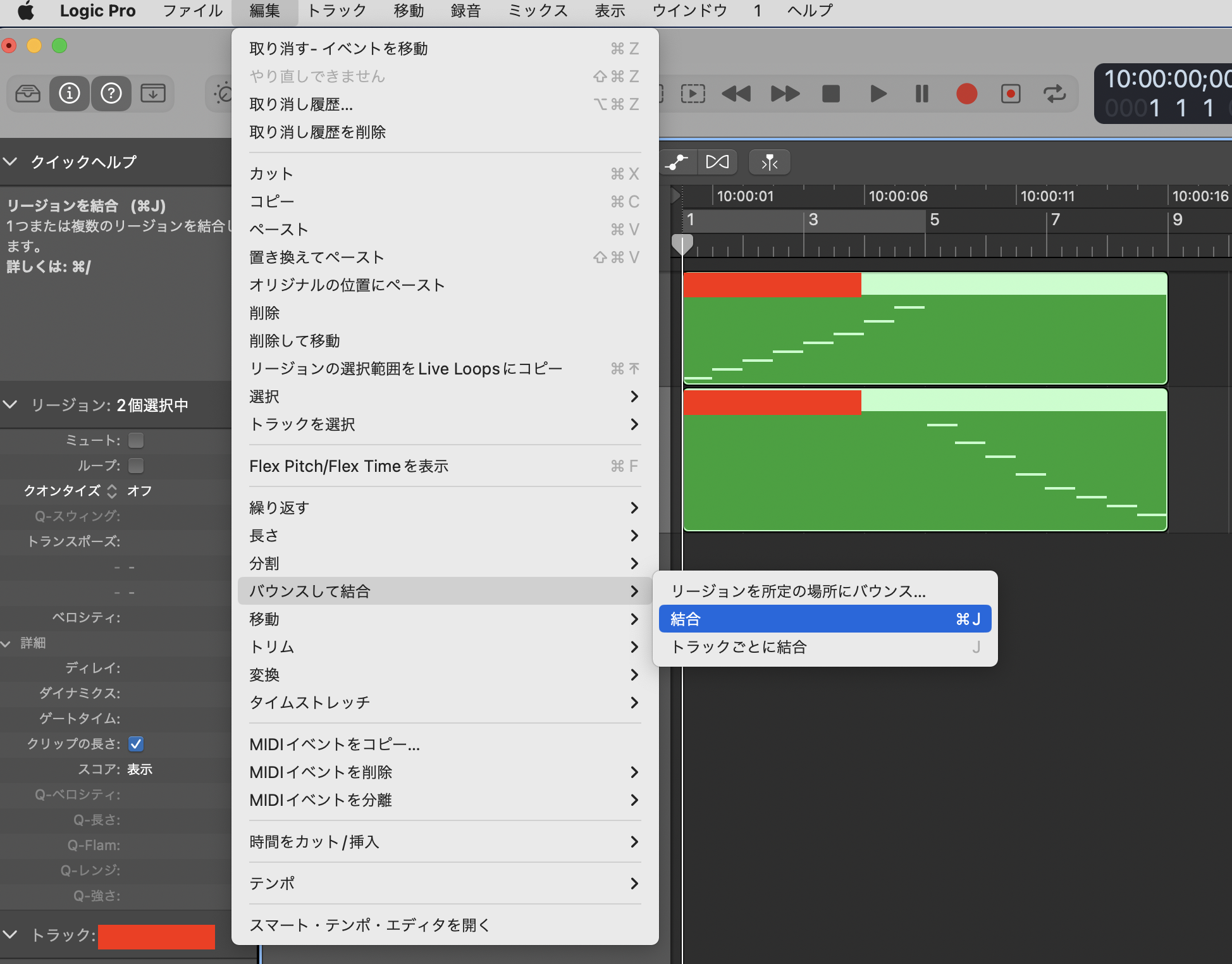Image resolution: width=1232 pixels, height=964 pixels.
Task: Open the クオンタイズ popup stepper
Action: 112,491
